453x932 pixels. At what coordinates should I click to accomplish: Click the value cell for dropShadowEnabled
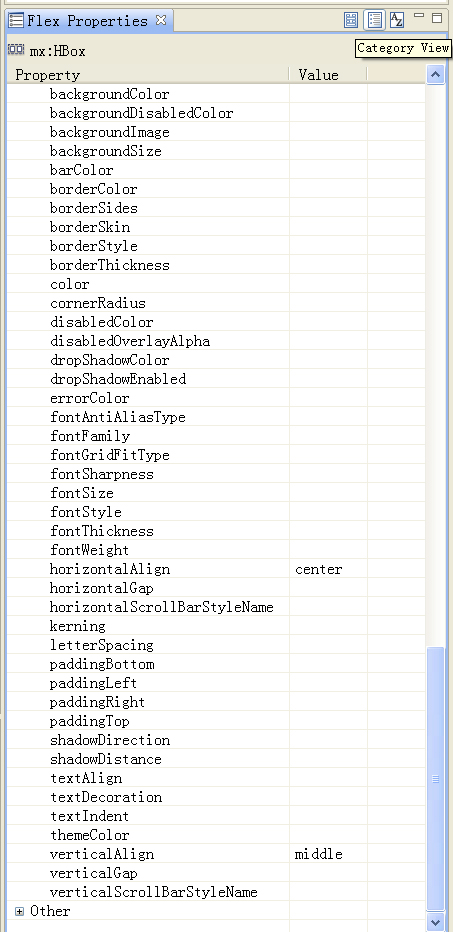click(x=328, y=379)
